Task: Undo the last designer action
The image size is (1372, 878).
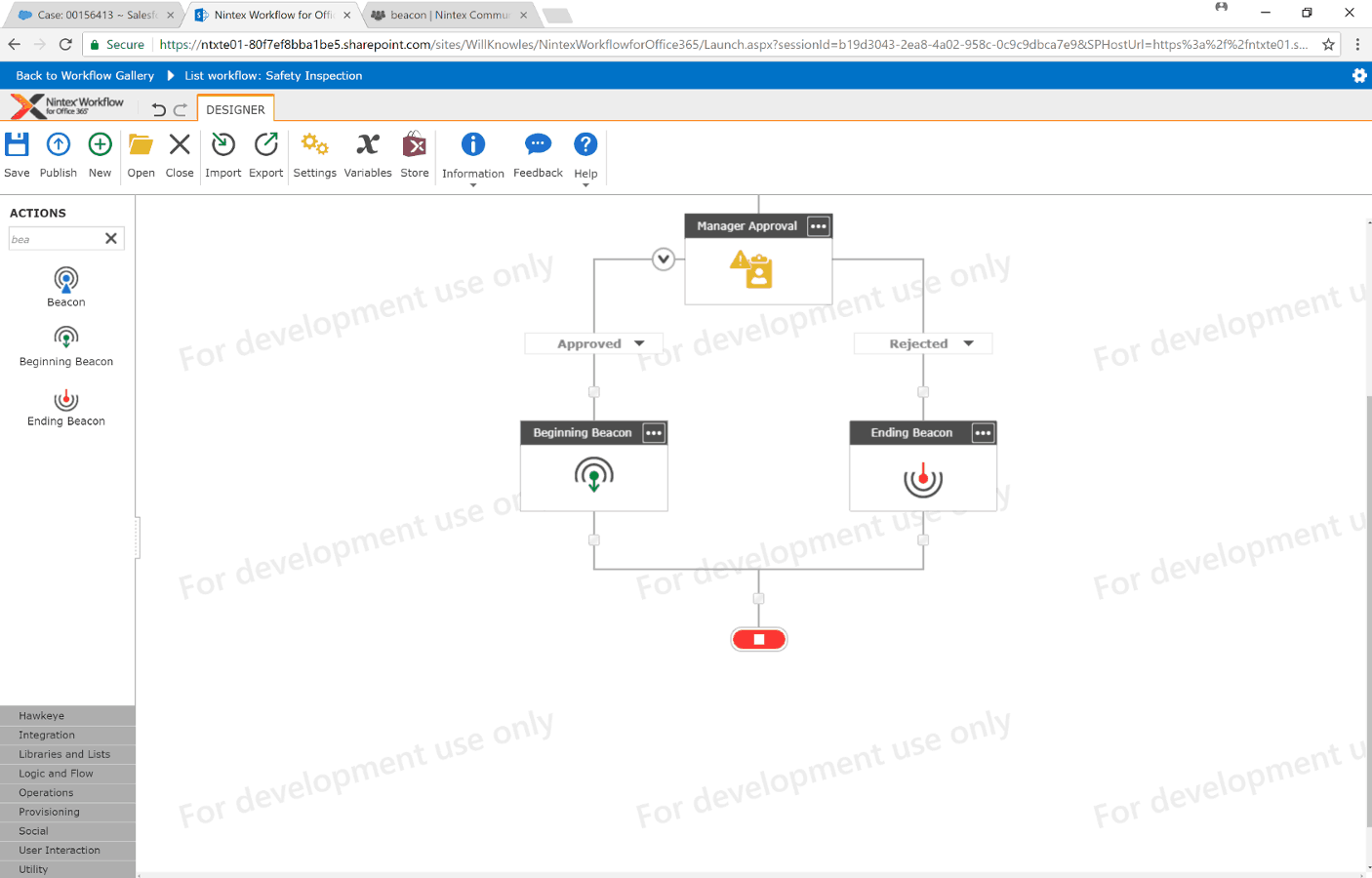Action: pos(159,110)
